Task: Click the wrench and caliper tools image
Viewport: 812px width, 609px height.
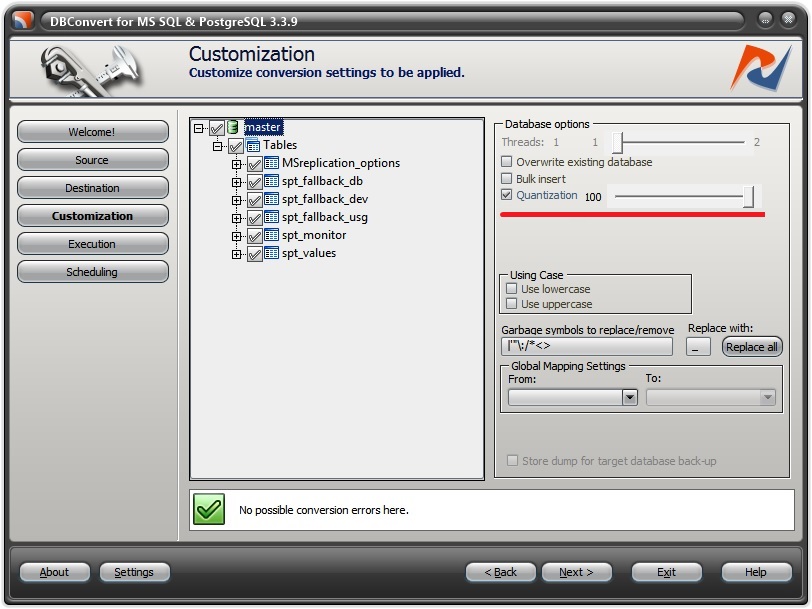Action: [x=90, y=70]
